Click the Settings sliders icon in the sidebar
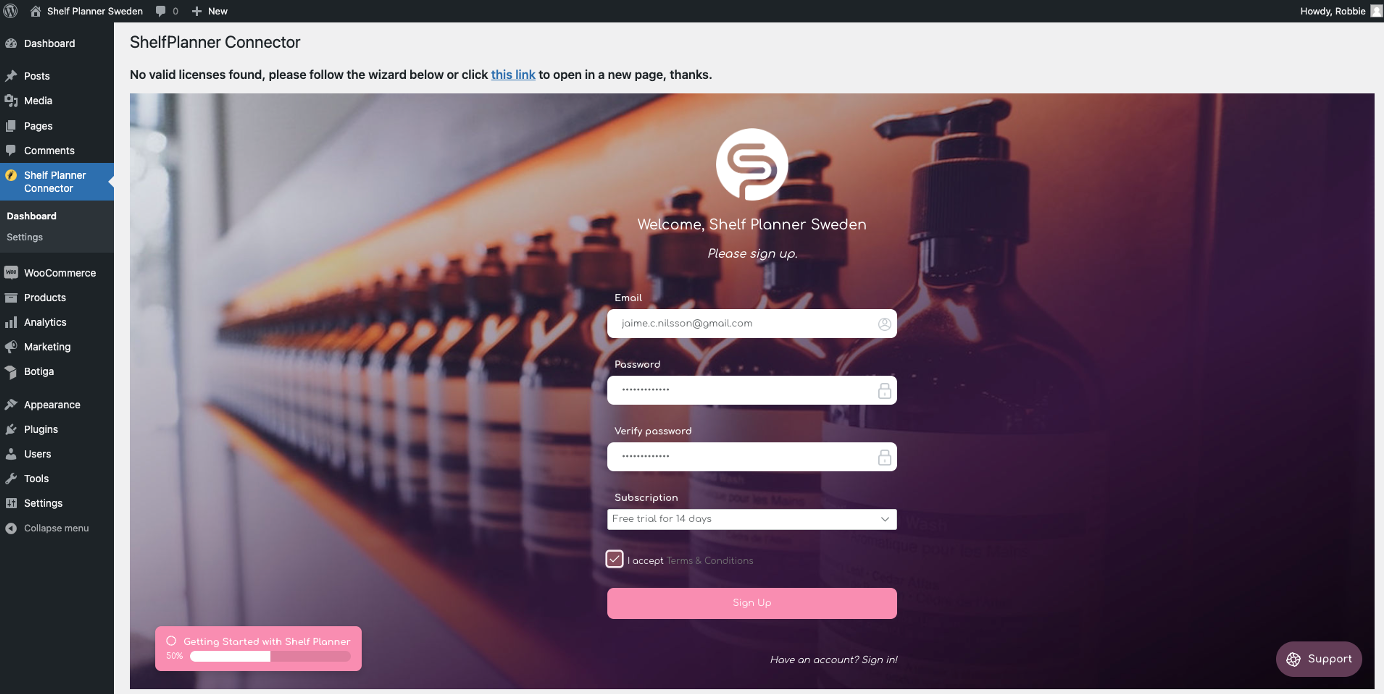 [11, 503]
